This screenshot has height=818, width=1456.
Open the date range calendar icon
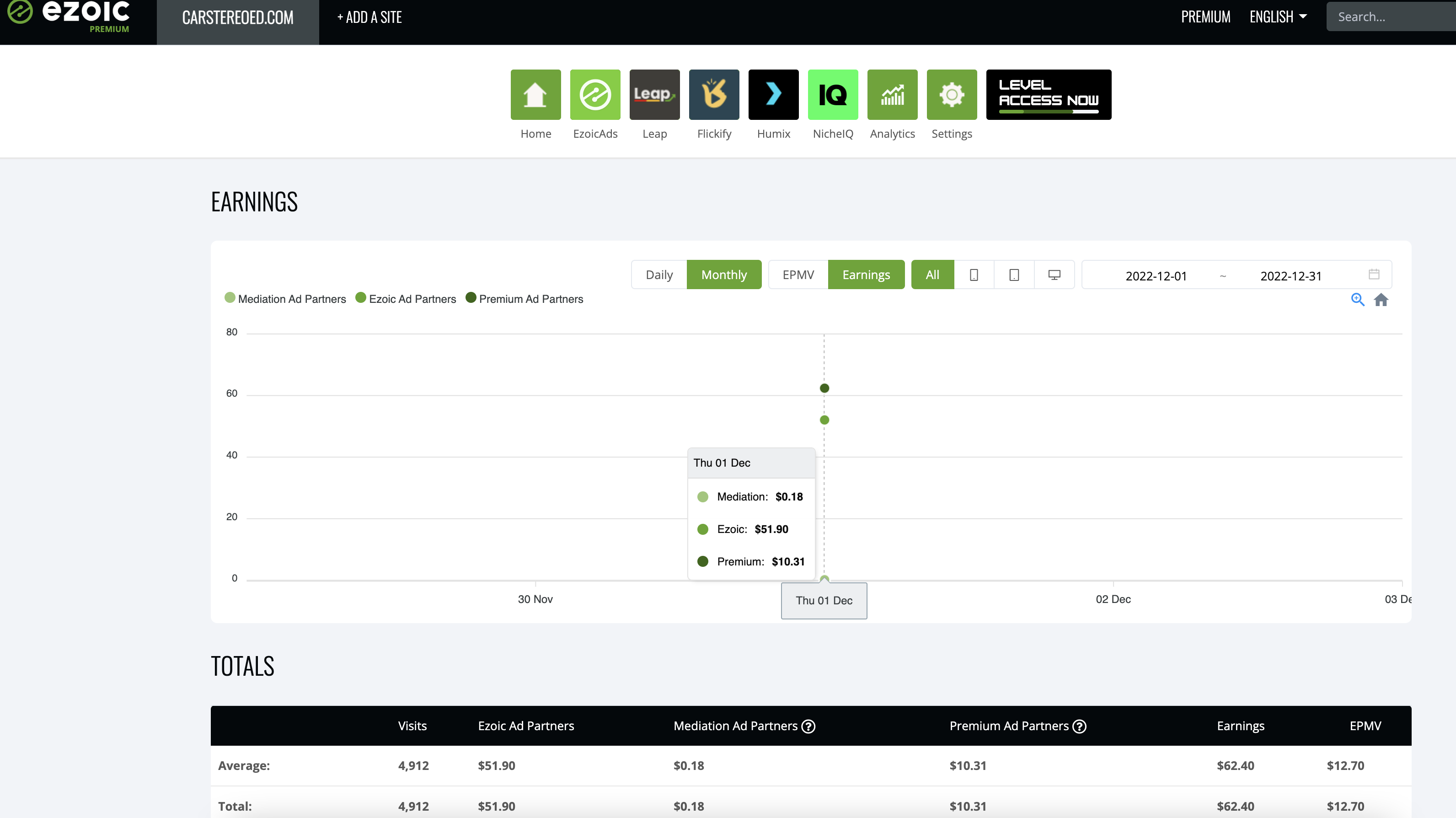[1374, 274]
